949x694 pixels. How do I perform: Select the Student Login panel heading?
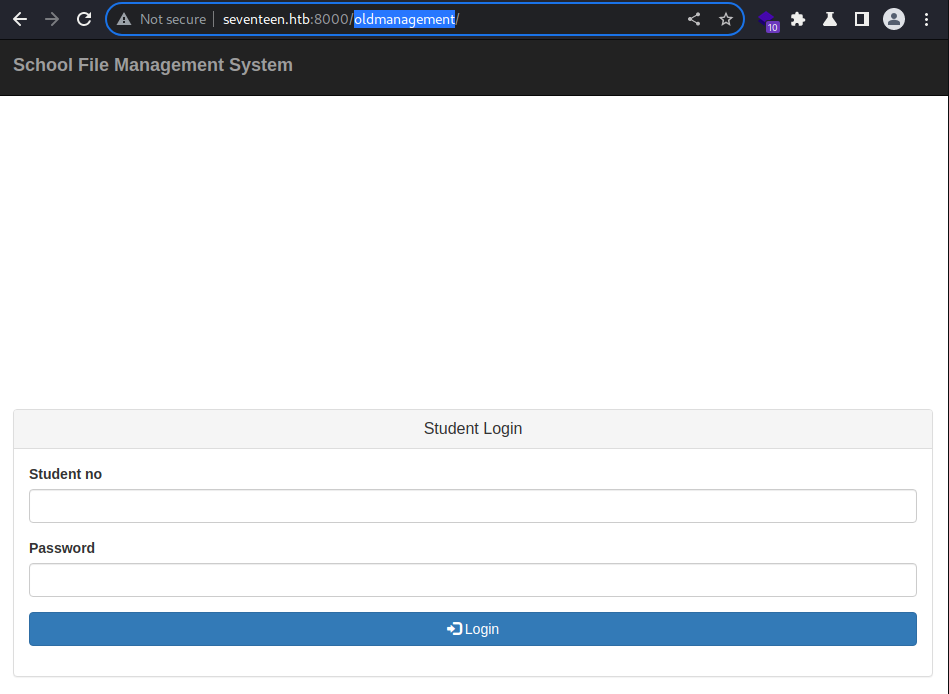click(x=473, y=428)
